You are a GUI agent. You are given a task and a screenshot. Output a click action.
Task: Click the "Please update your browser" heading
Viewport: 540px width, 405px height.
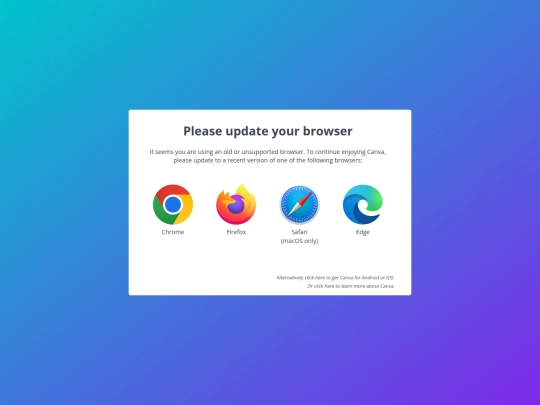[x=268, y=131]
